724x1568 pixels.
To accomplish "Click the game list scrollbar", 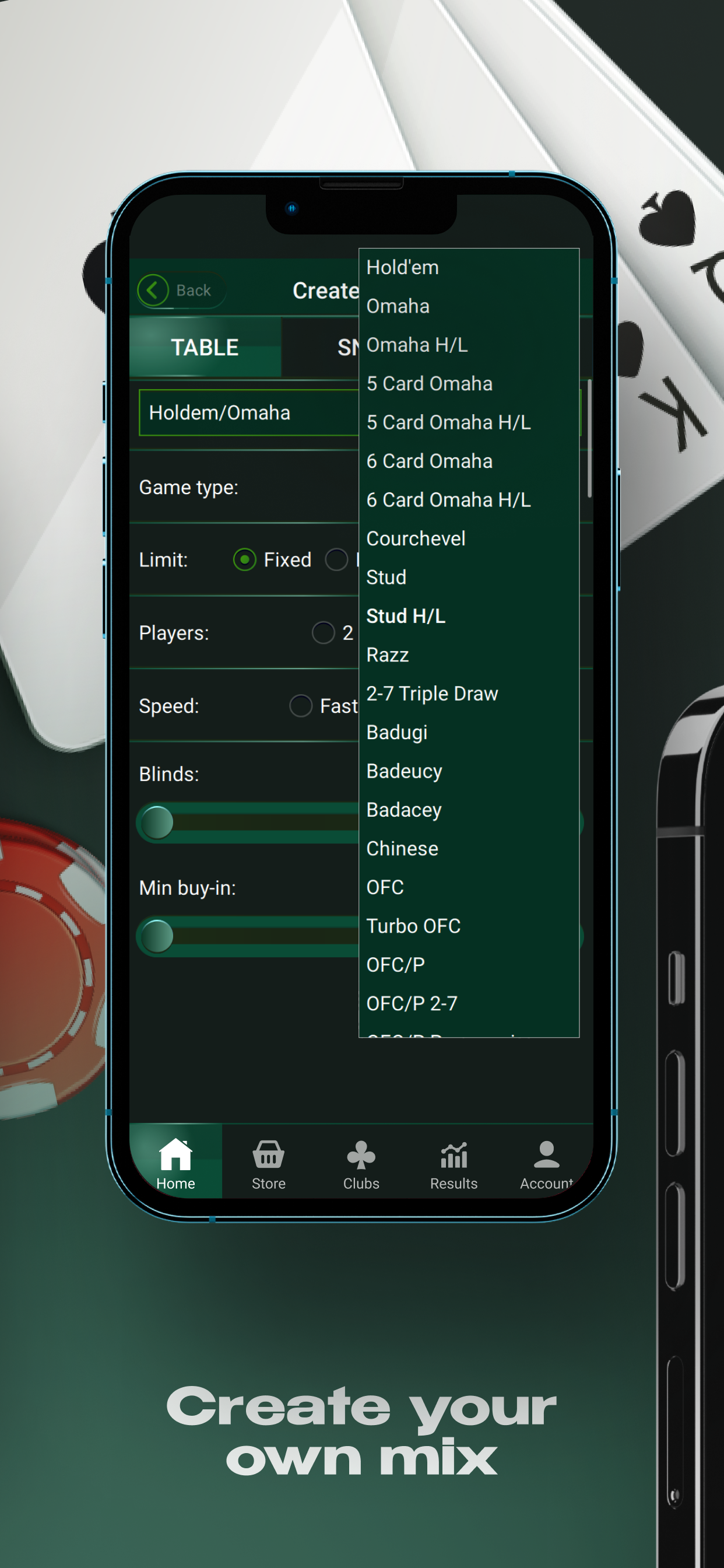I will (x=589, y=439).
